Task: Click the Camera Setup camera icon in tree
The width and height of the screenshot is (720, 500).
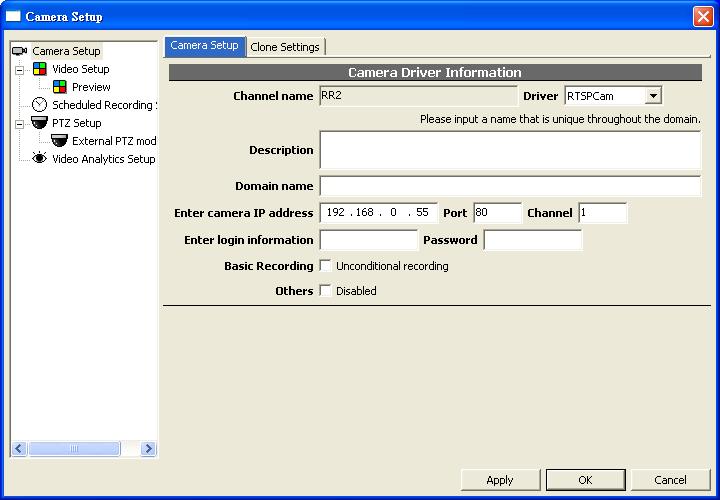Action: (x=20, y=51)
